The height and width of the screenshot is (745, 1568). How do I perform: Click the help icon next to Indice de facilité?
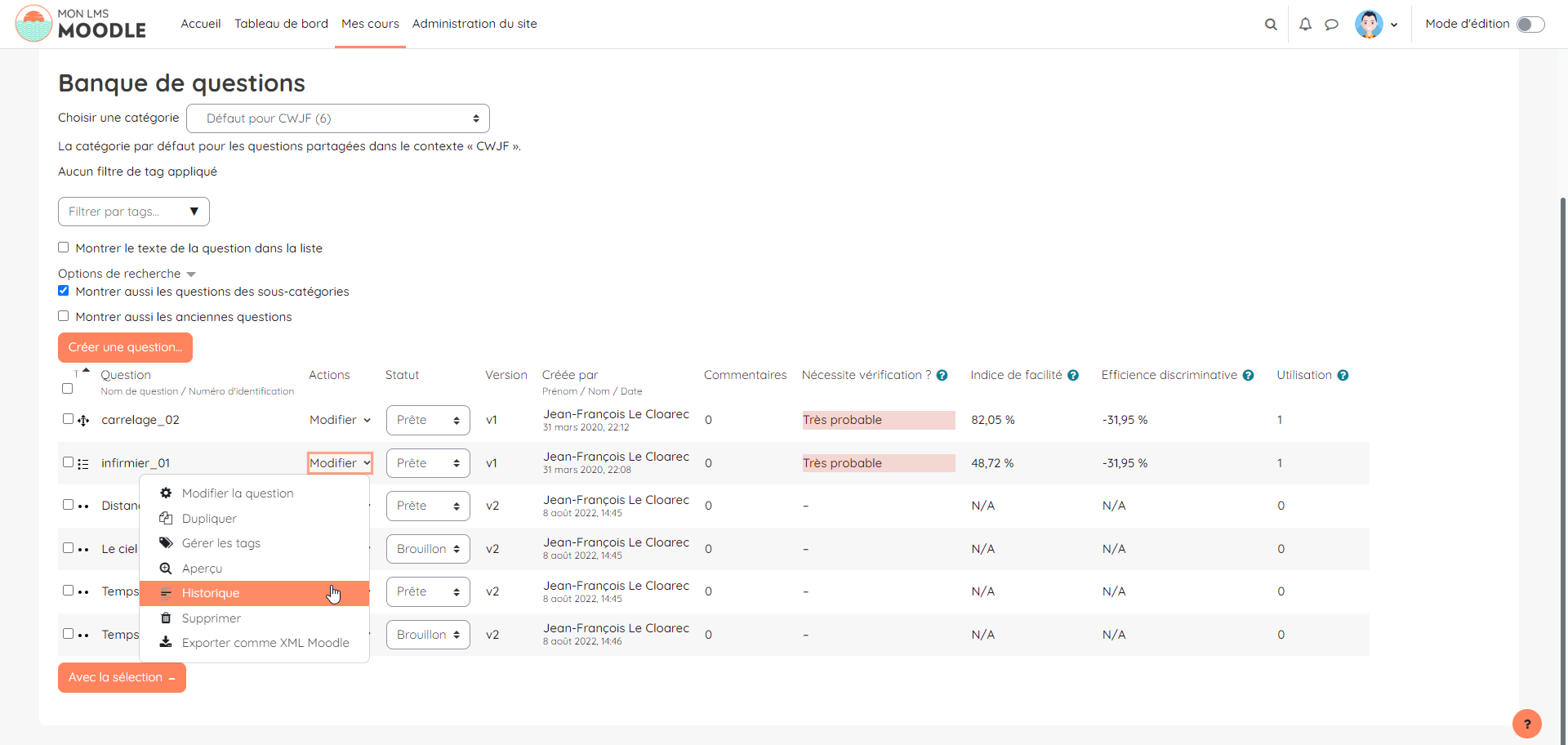tap(1073, 376)
